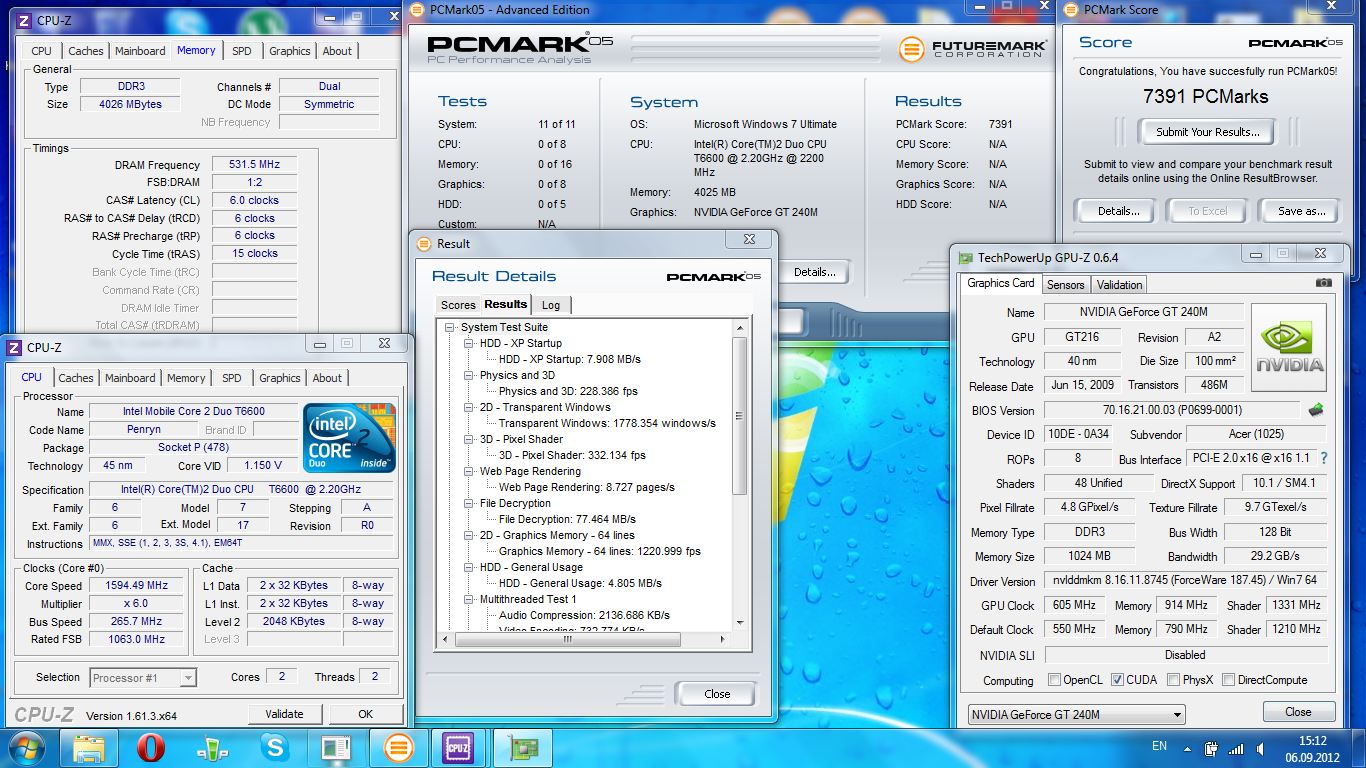Open the Processor #1 selection dropdown
1366x768 pixels.
(x=143, y=678)
